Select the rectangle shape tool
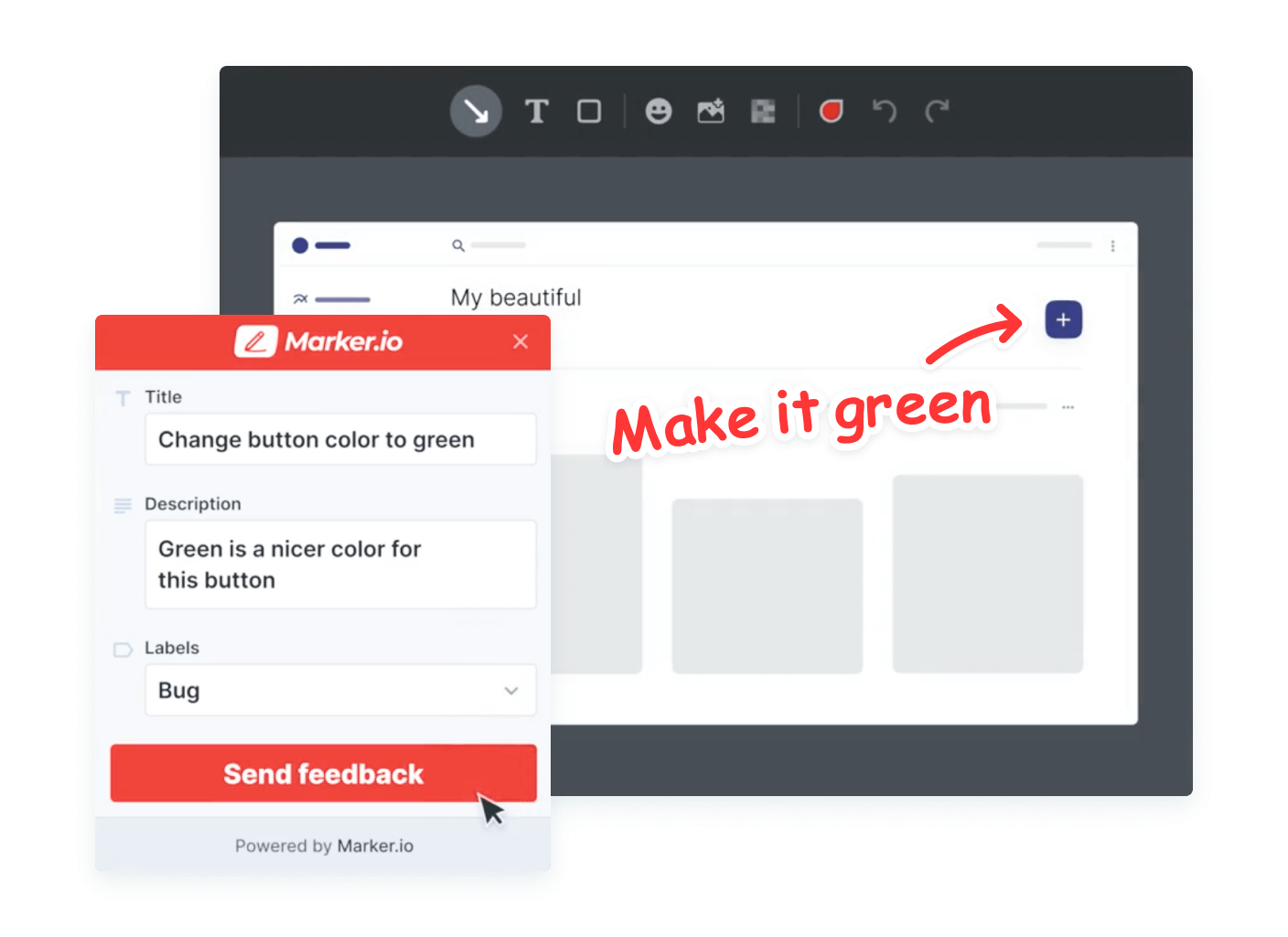This screenshot has width=1288, height=937. pos(589,112)
